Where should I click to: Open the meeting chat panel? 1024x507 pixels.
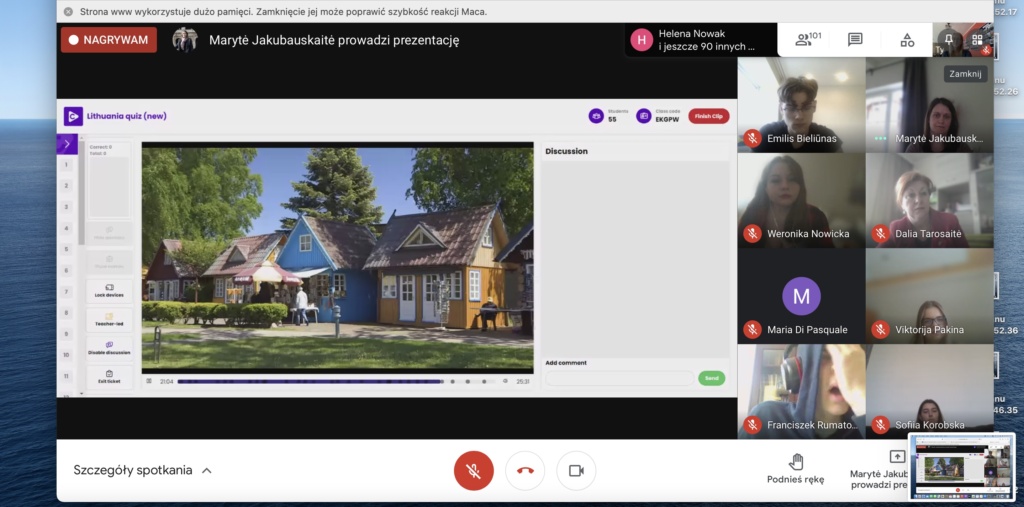855,40
